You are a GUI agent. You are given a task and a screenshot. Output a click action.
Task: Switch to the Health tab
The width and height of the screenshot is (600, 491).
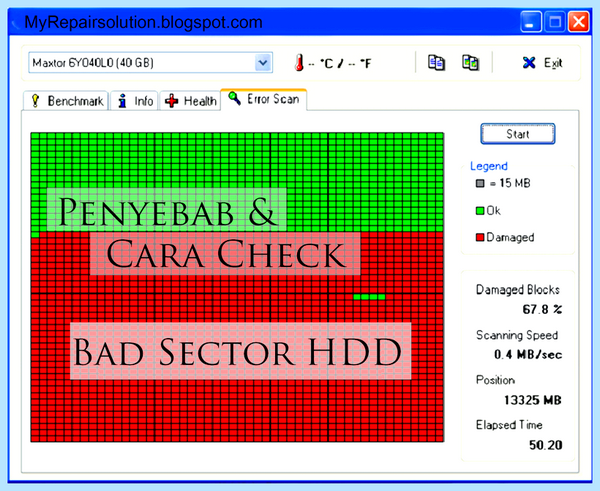coord(190,101)
